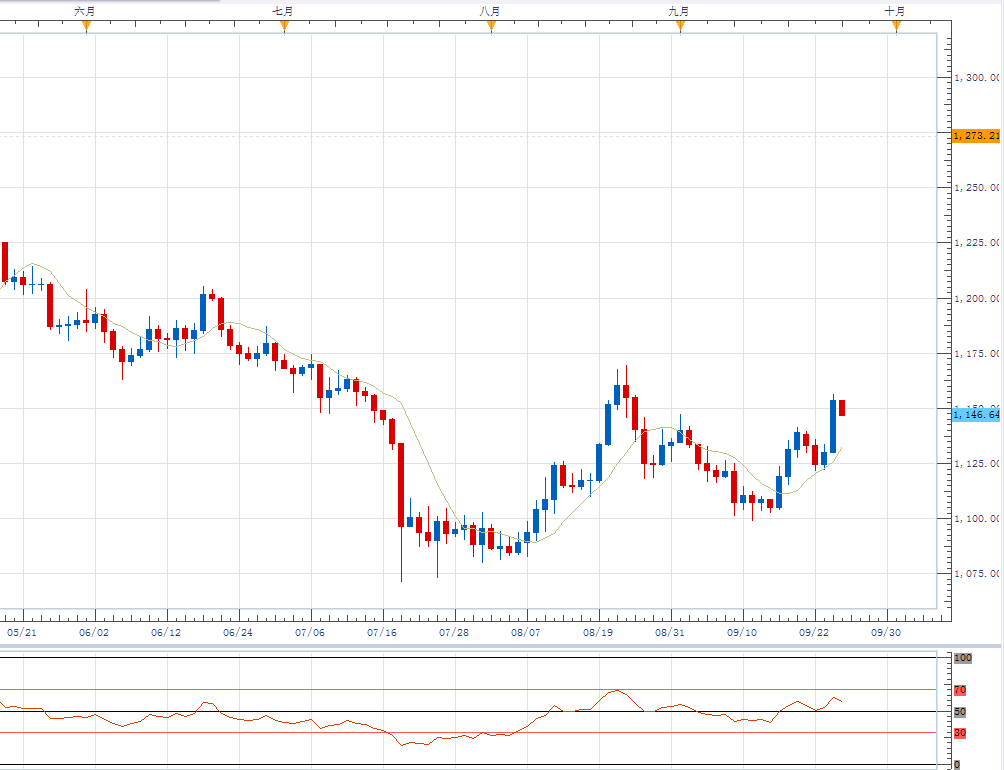Click the orange marker under 八月

[x=491, y=26]
